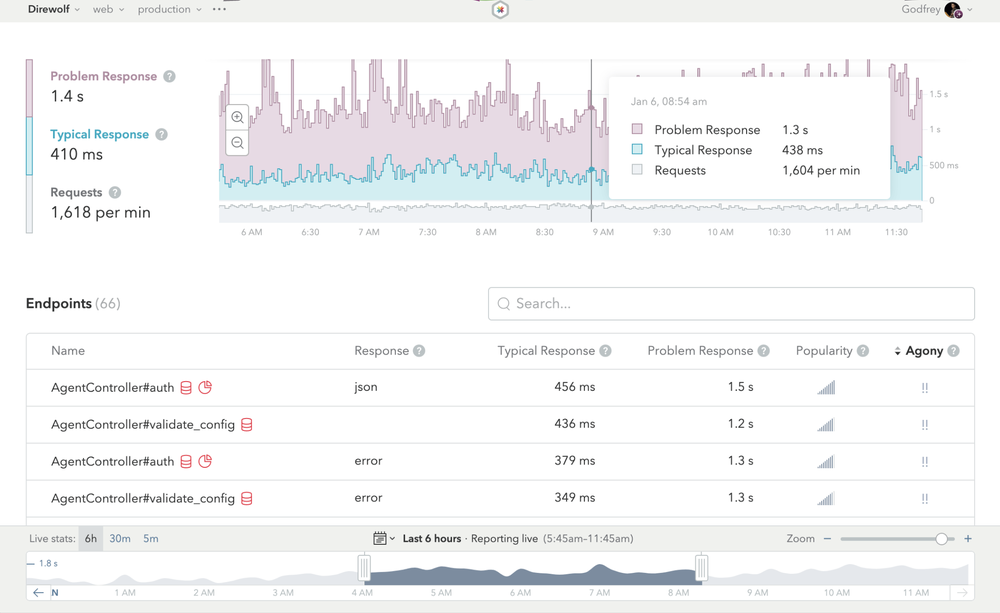Open the calendar date range picker
This screenshot has width=1000, height=613.
384,538
